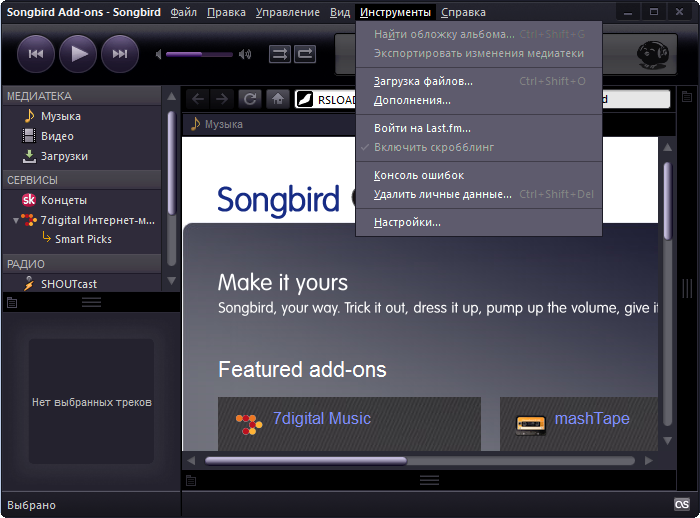The height and width of the screenshot is (518, 700).
Task: Open the Правка menu
Action: (226, 13)
